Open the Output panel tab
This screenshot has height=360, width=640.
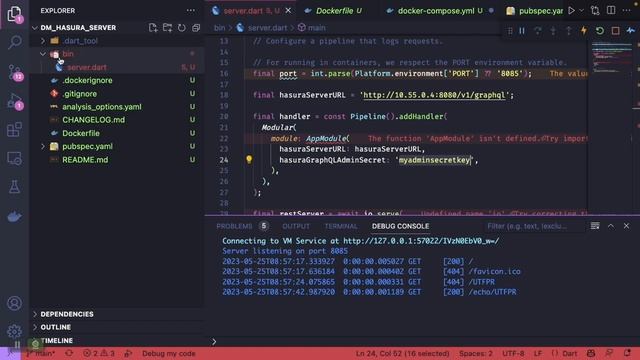pos(296,226)
